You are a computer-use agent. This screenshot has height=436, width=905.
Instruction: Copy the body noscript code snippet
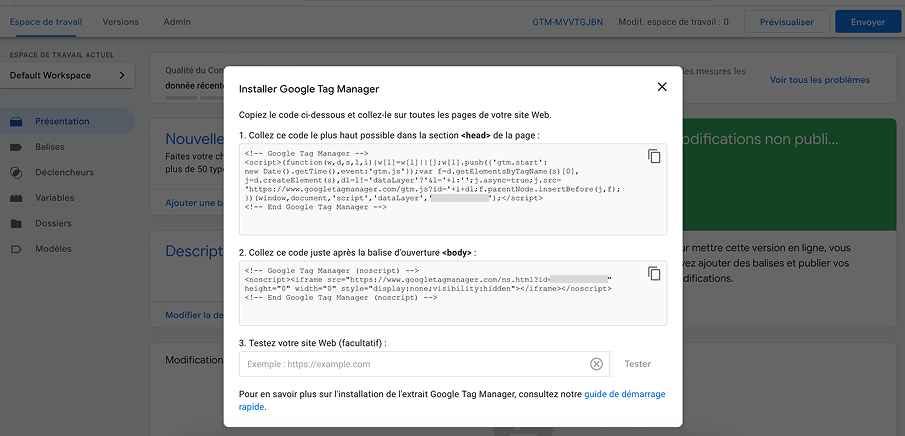(x=653, y=273)
